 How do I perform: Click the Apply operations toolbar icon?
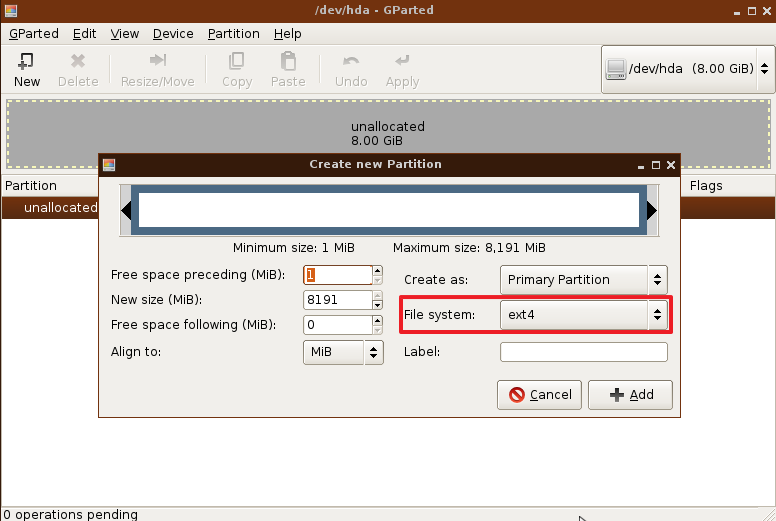(402, 60)
